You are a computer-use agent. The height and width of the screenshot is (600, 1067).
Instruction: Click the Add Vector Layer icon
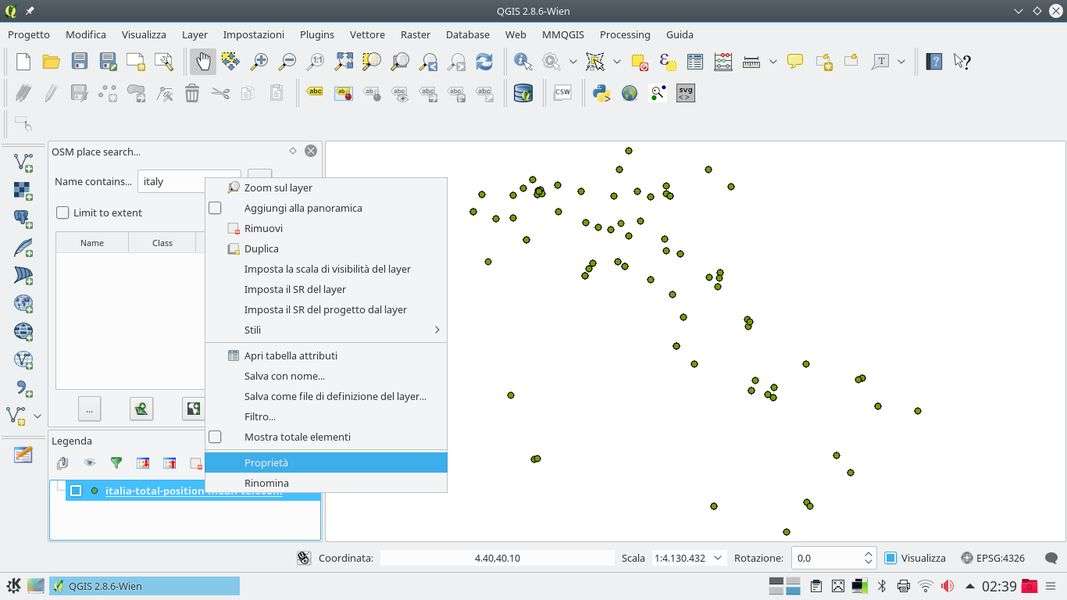point(22,162)
